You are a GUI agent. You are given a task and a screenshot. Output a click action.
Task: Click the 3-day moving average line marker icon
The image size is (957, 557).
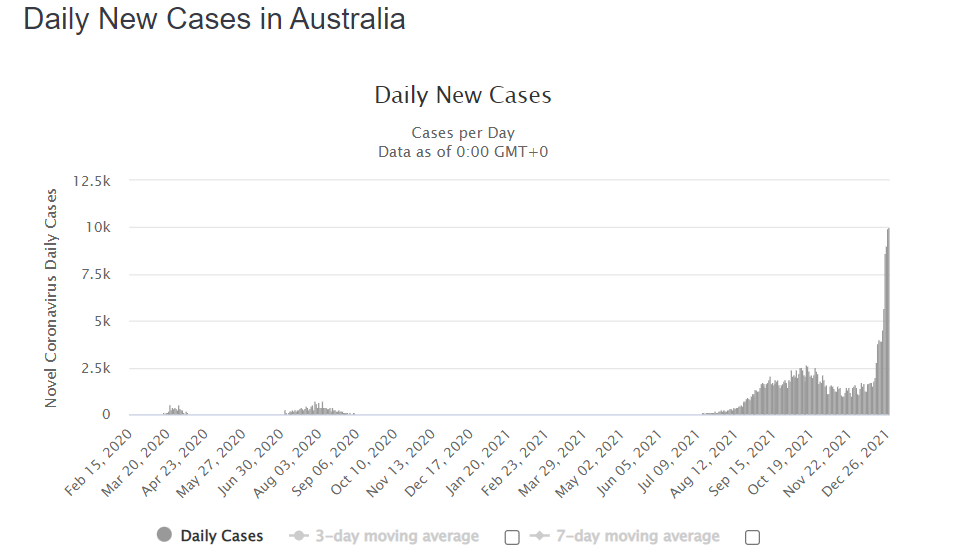[298, 536]
